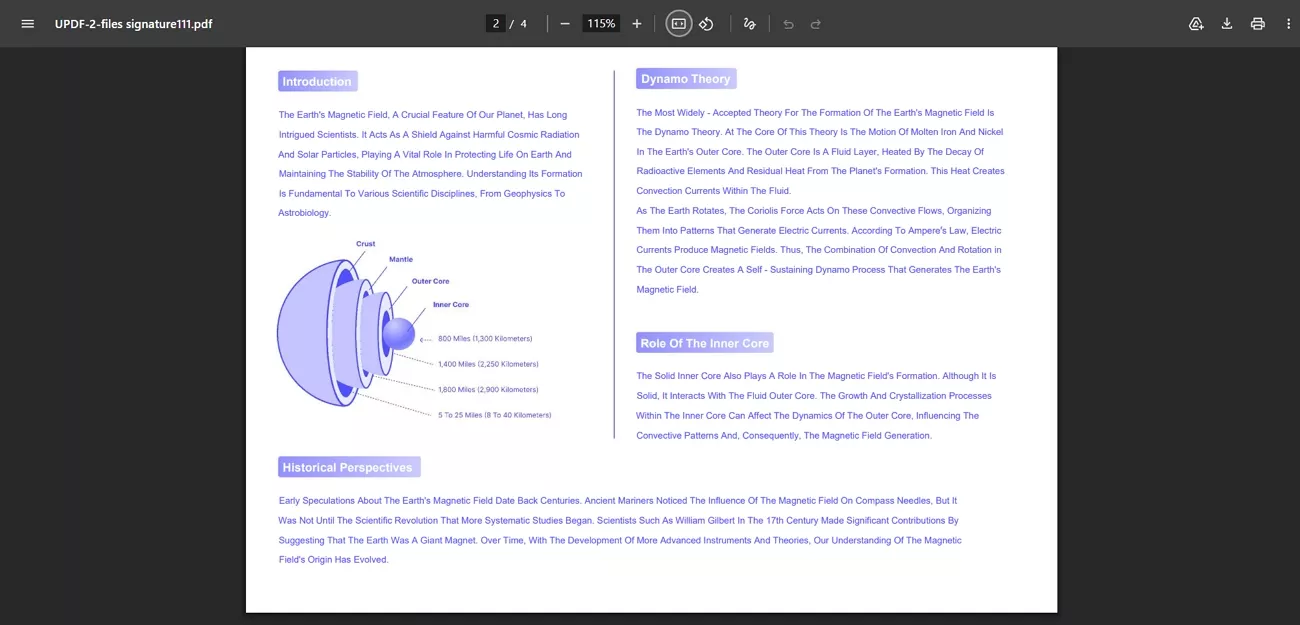Open the more options menu
1300x625 pixels.
pyautogui.click(x=1288, y=23)
